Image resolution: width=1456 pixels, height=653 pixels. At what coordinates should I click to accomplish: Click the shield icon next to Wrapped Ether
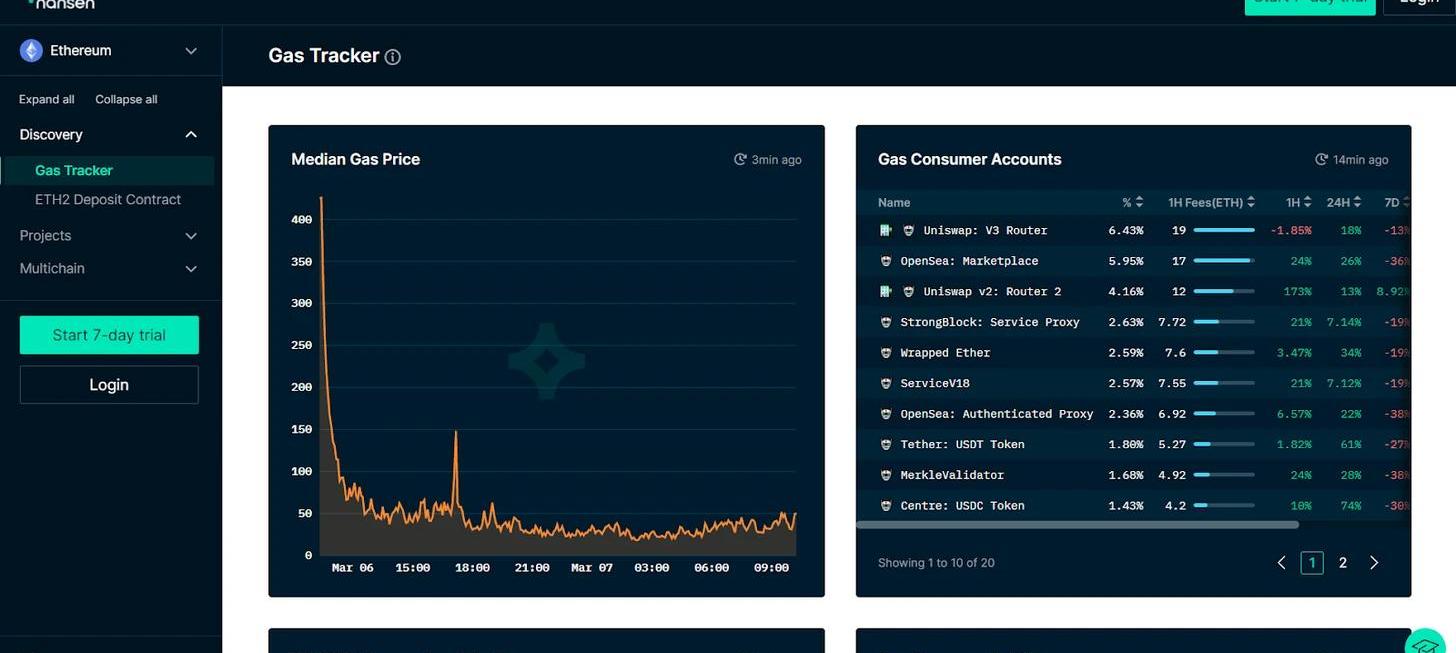[x=886, y=353]
